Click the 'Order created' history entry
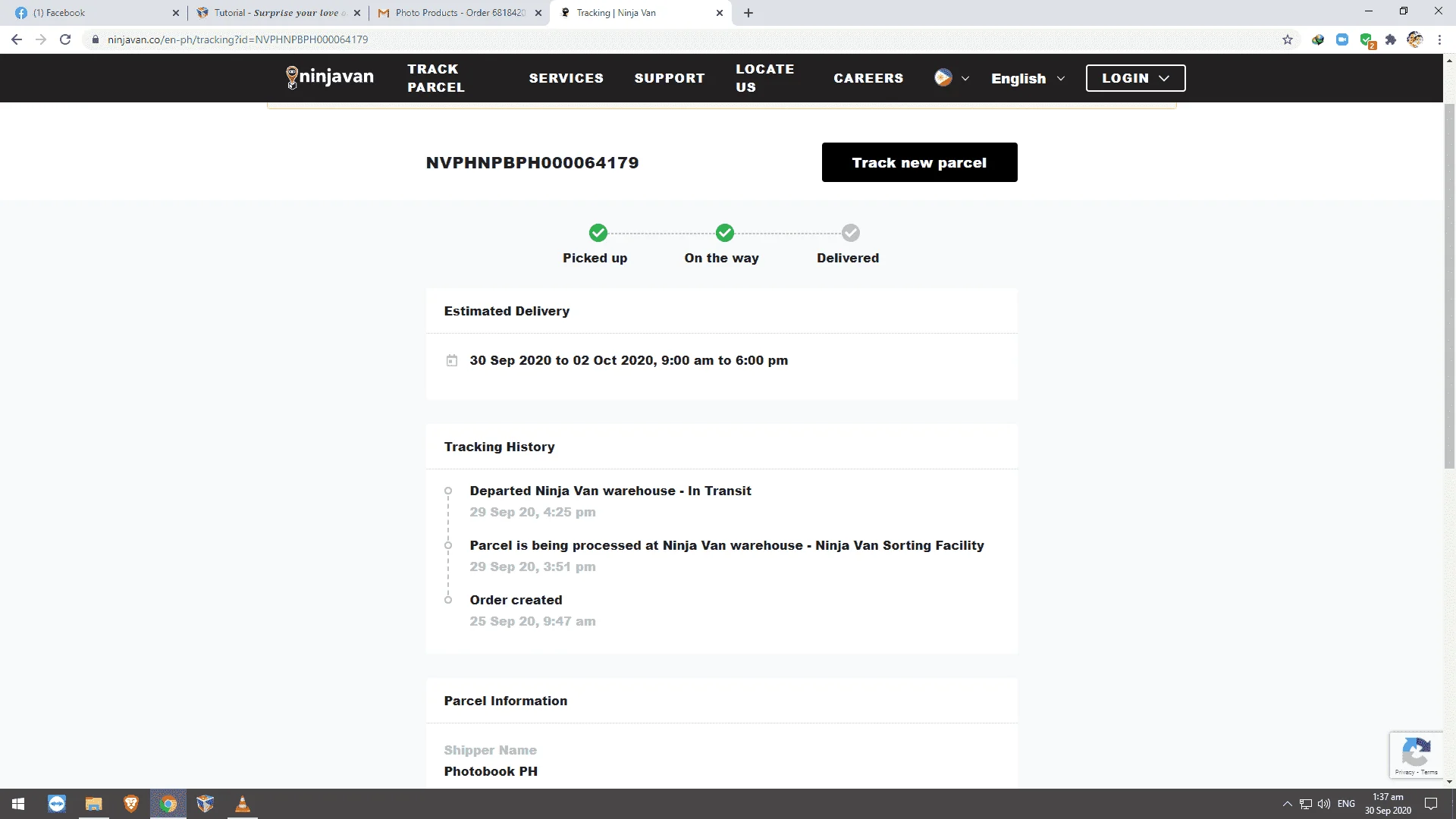 click(516, 601)
